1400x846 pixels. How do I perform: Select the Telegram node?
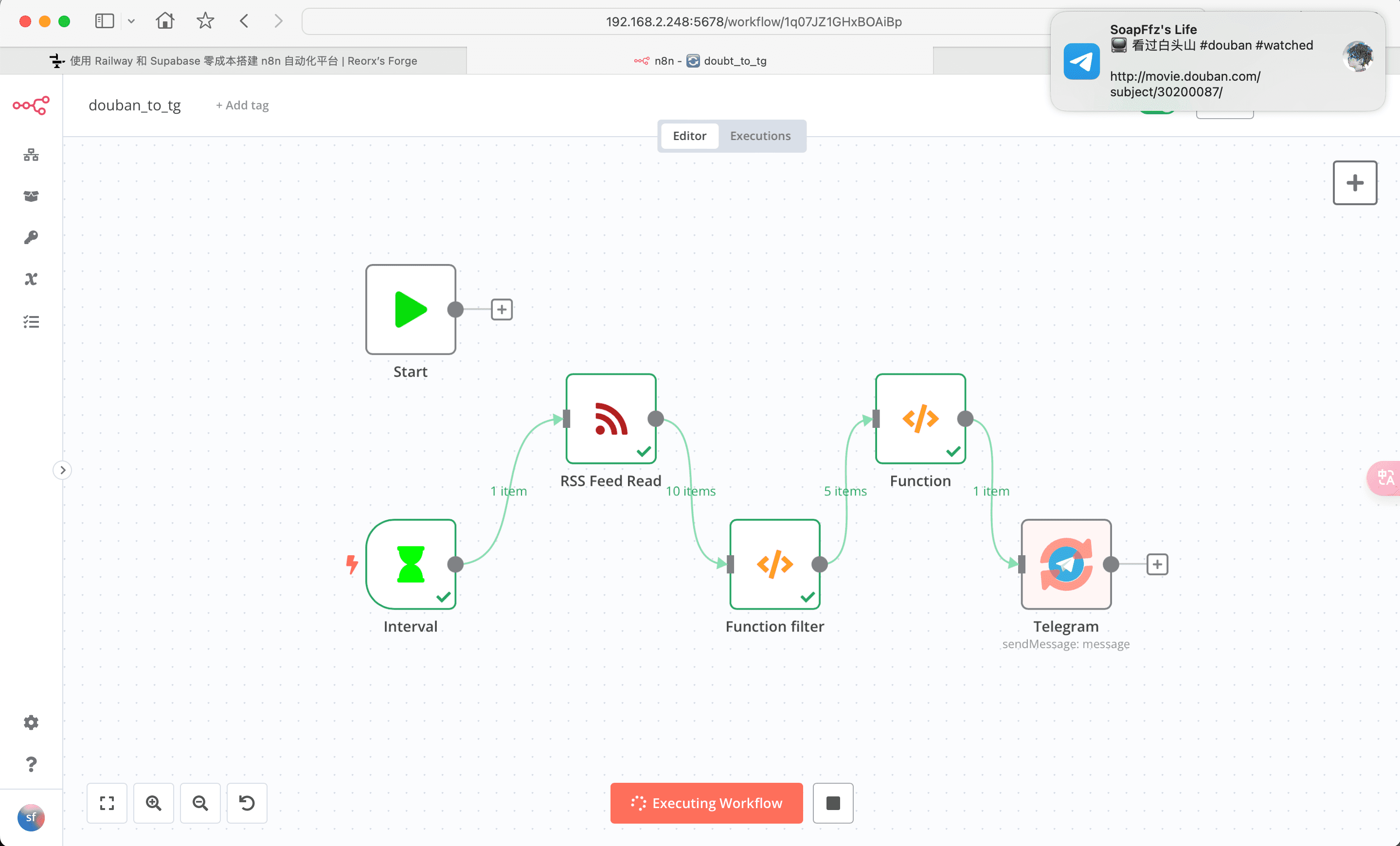coord(1066,564)
